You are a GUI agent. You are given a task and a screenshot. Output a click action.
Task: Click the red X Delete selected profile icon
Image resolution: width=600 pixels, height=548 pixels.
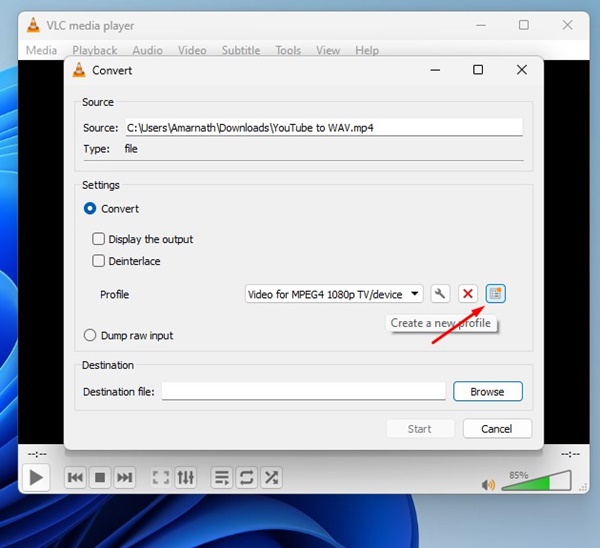click(x=468, y=294)
